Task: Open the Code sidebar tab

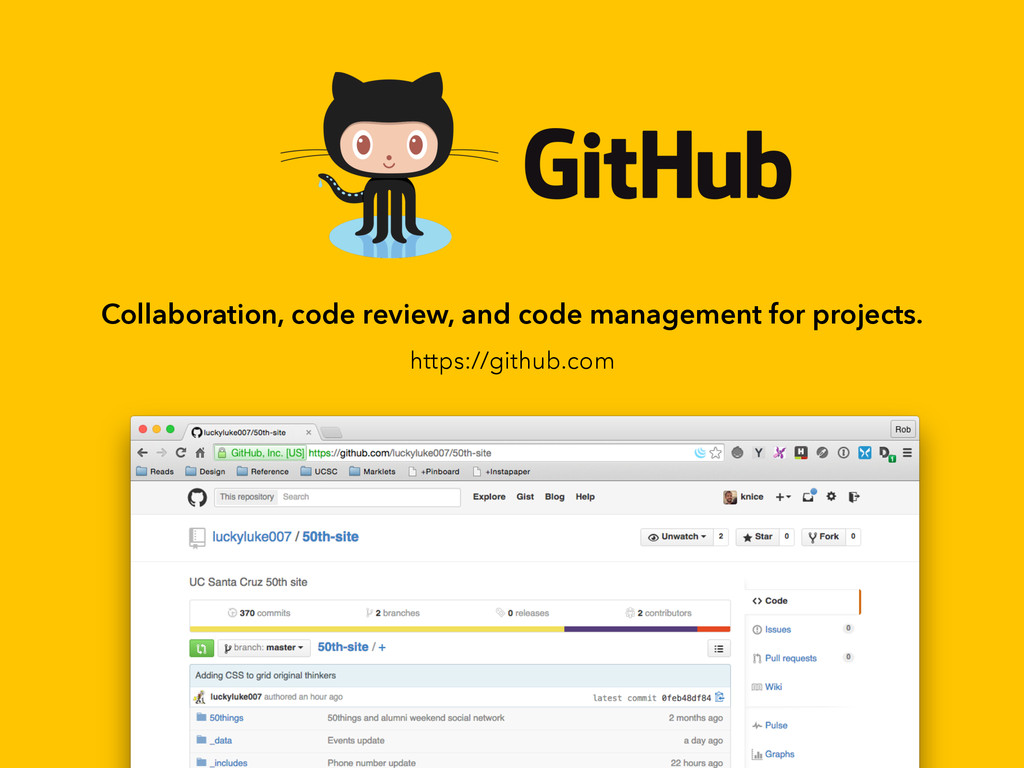Action: [803, 601]
